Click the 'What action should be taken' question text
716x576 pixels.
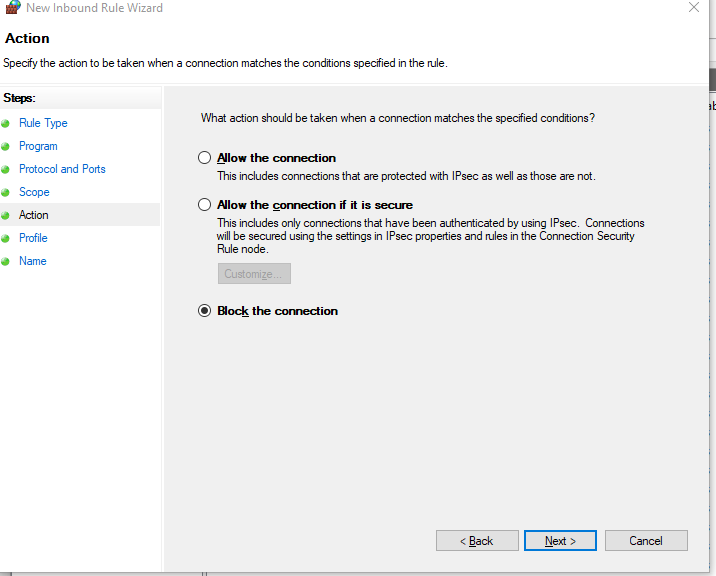pos(398,118)
